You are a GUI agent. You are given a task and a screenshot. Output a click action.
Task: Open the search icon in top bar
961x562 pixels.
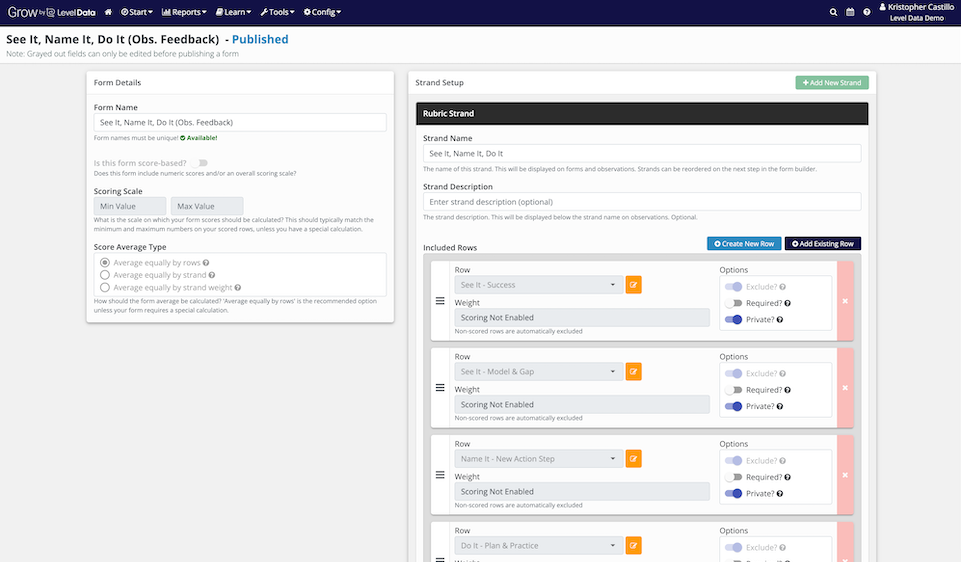(x=833, y=12)
